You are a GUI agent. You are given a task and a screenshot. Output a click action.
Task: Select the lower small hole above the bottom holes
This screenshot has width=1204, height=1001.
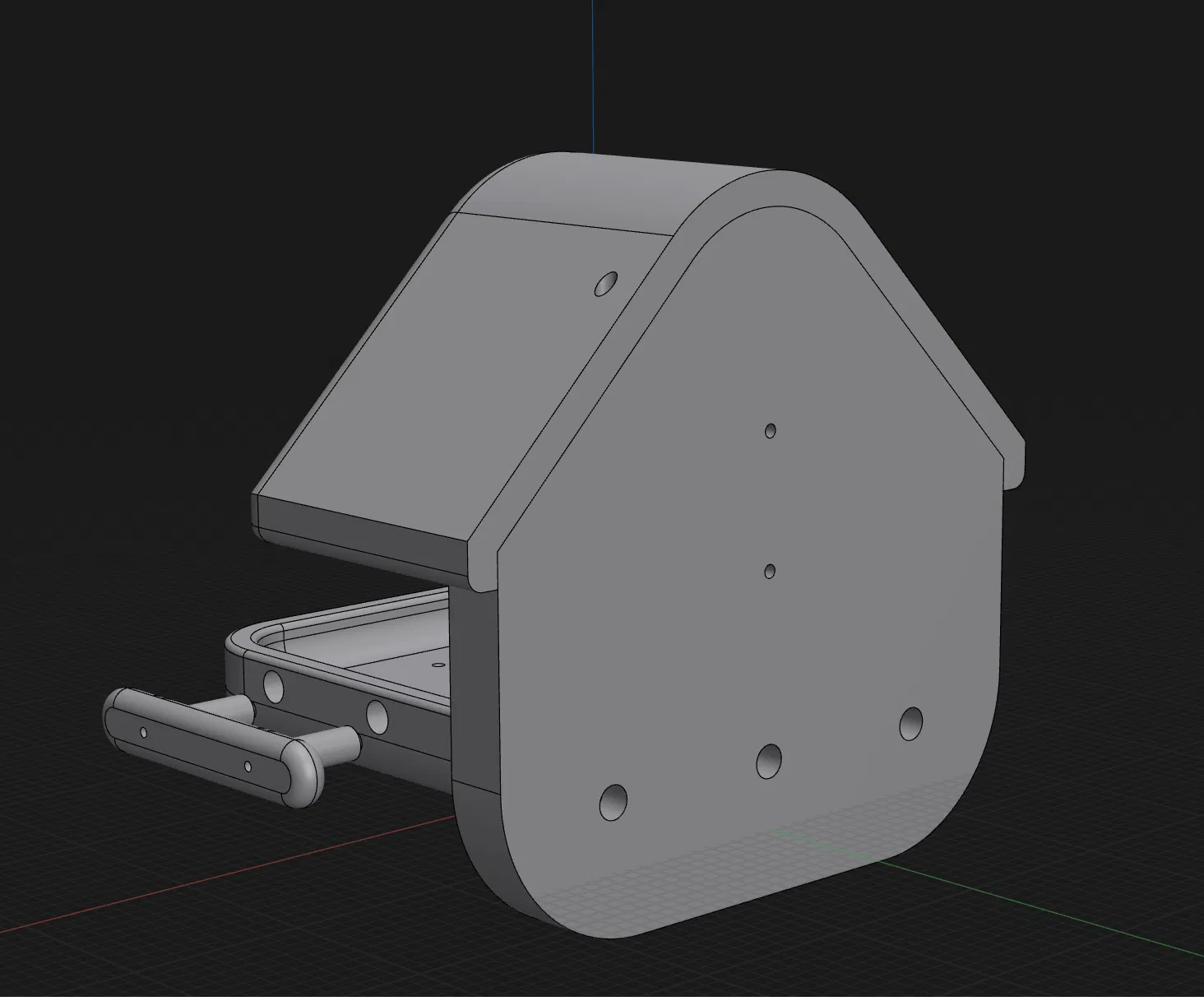pyautogui.click(x=770, y=571)
